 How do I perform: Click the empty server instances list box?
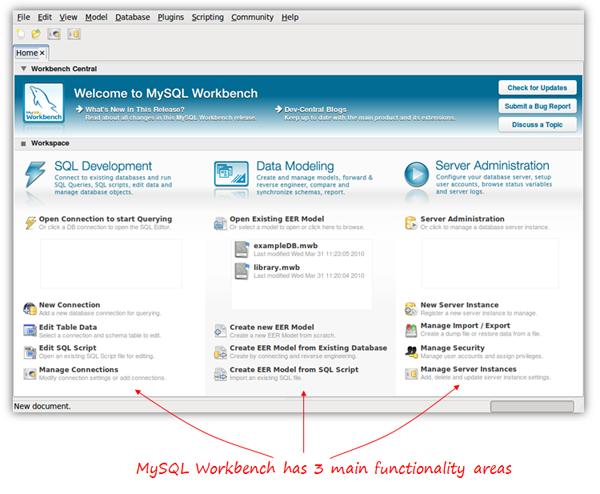point(490,263)
